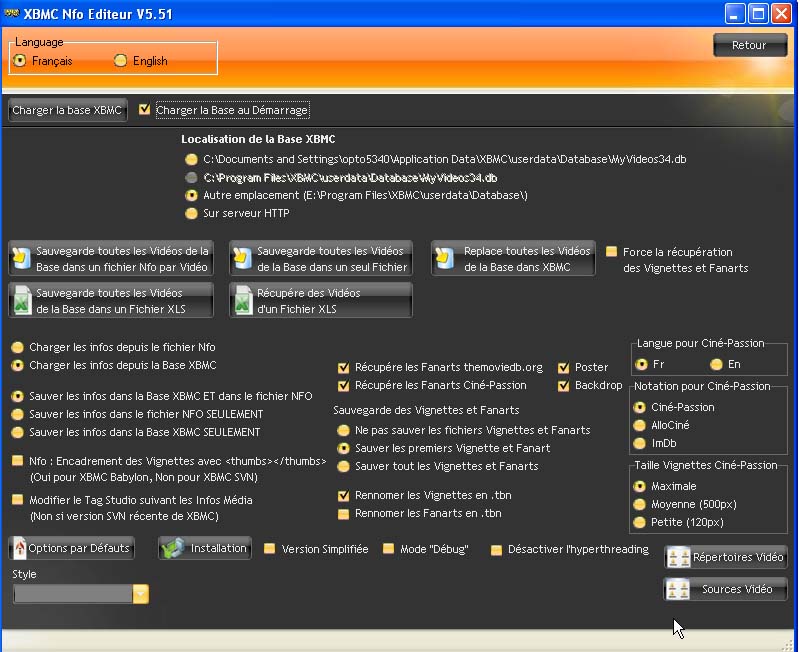Toggle 'Rennomer les Vignettes en .tbn'
Viewport: 800px width, 652px height.
pyautogui.click(x=343, y=495)
